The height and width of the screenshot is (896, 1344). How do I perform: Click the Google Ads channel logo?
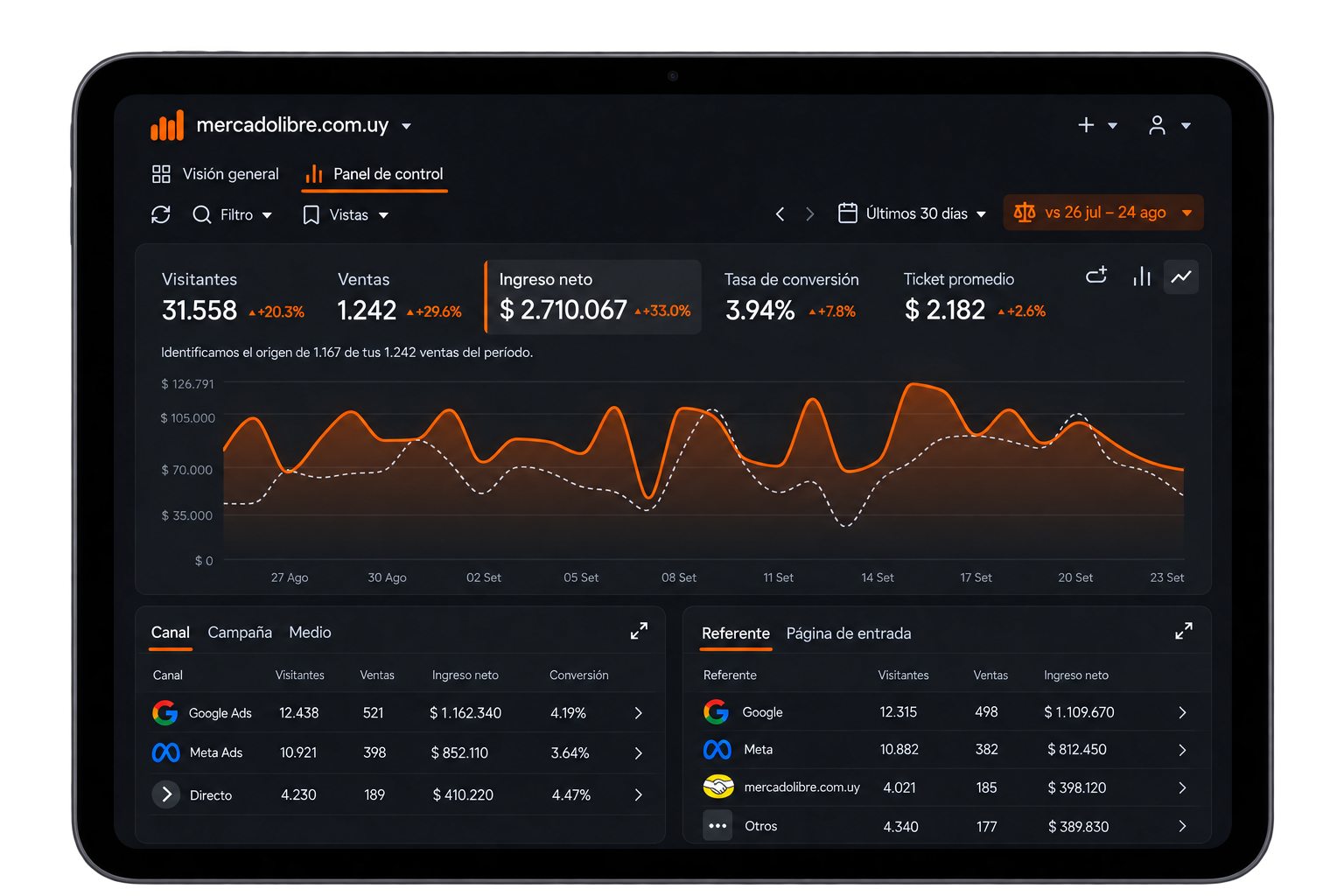pos(165,713)
